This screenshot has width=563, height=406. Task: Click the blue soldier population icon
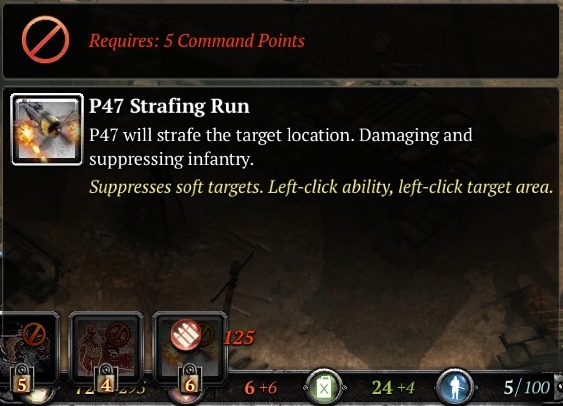coord(455,388)
